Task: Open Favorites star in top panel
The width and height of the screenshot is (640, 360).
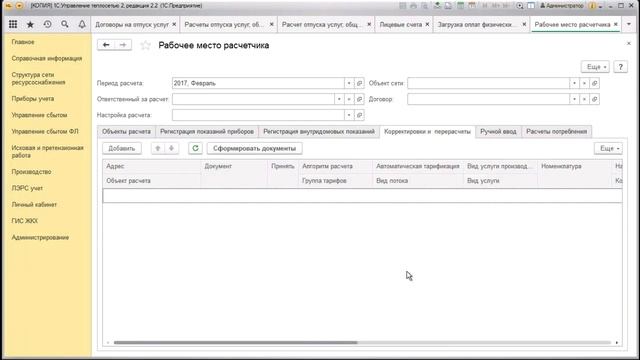Action: (30, 24)
